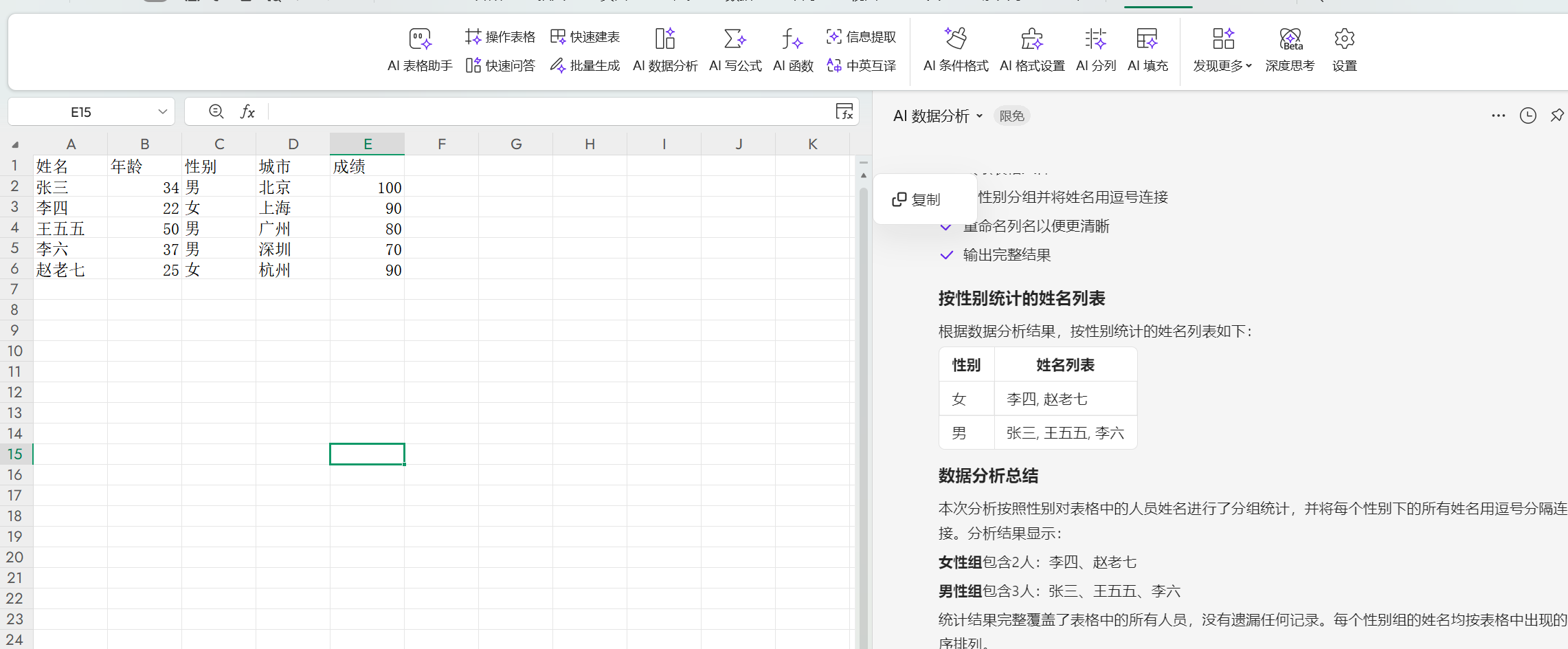1568x649 pixels.
Task: Open AI 填充 tool
Action: [1147, 50]
